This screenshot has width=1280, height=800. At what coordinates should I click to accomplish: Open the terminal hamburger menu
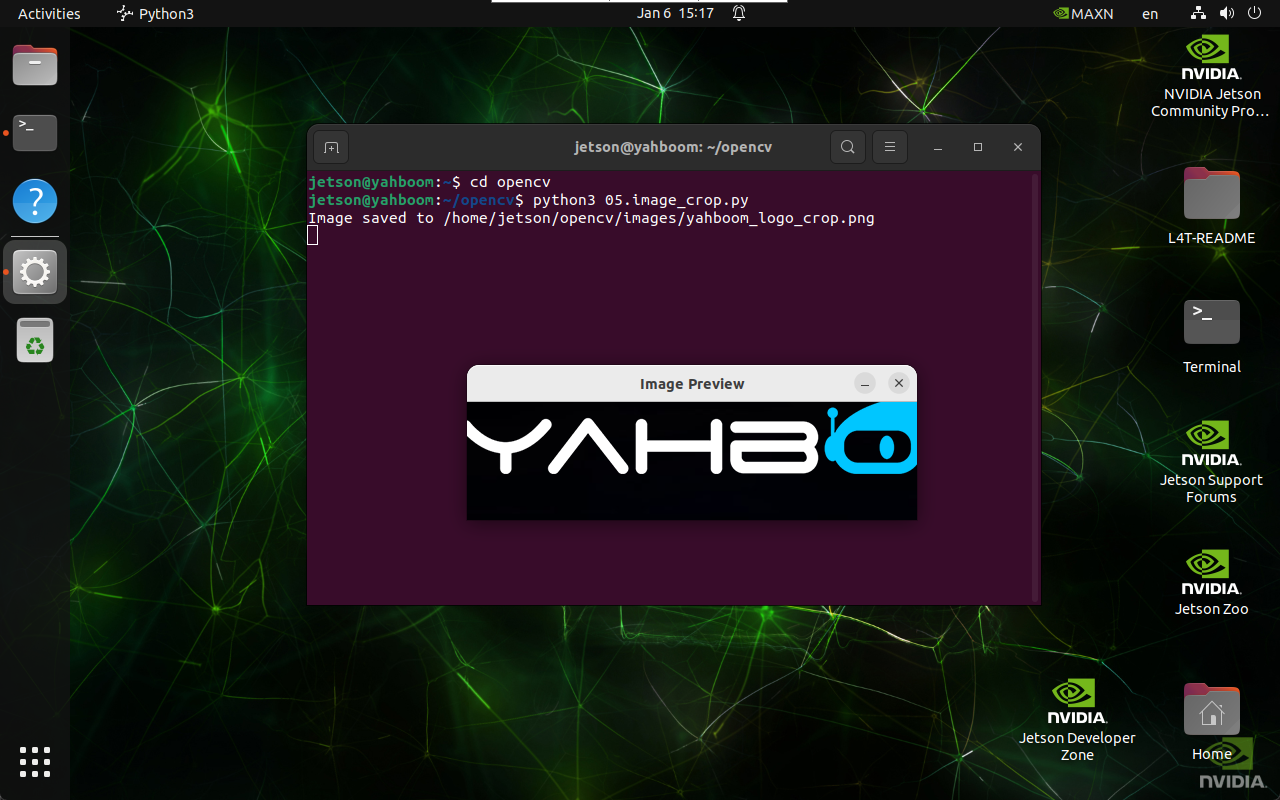(889, 147)
